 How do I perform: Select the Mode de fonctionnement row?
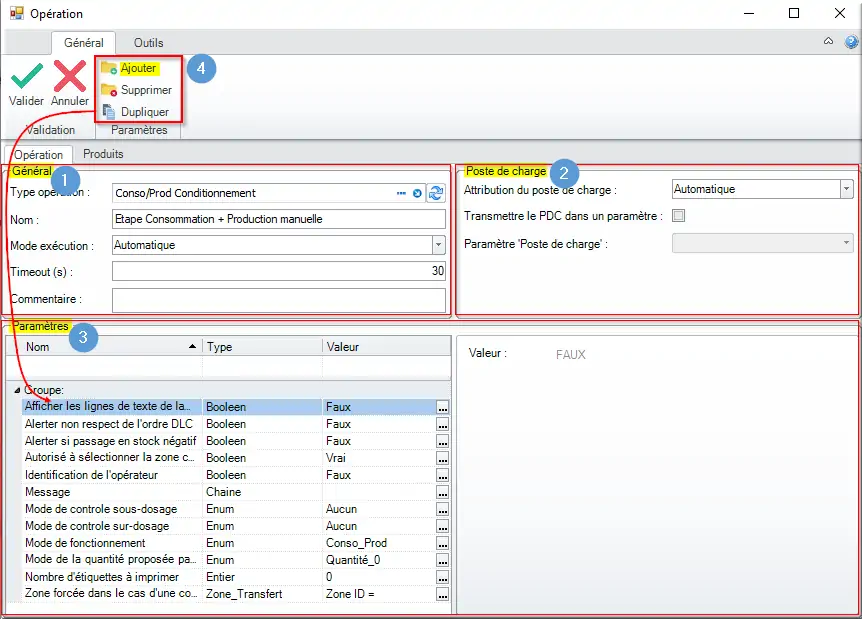236,543
